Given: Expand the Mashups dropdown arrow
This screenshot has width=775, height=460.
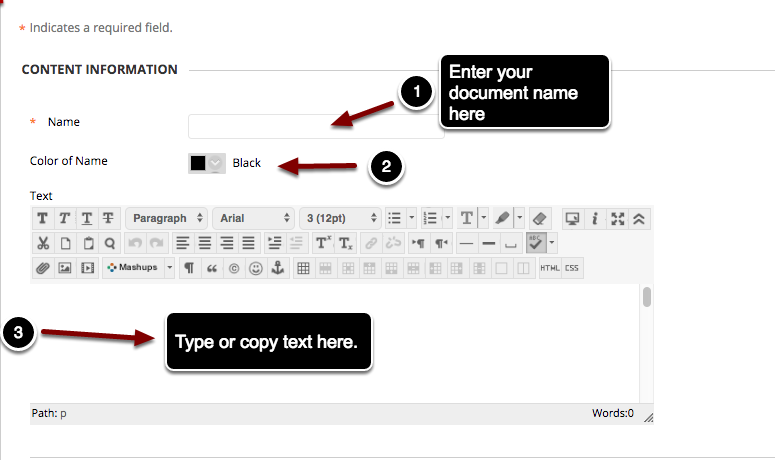Looking at the screenshot, I should click(x=170, y=268).
